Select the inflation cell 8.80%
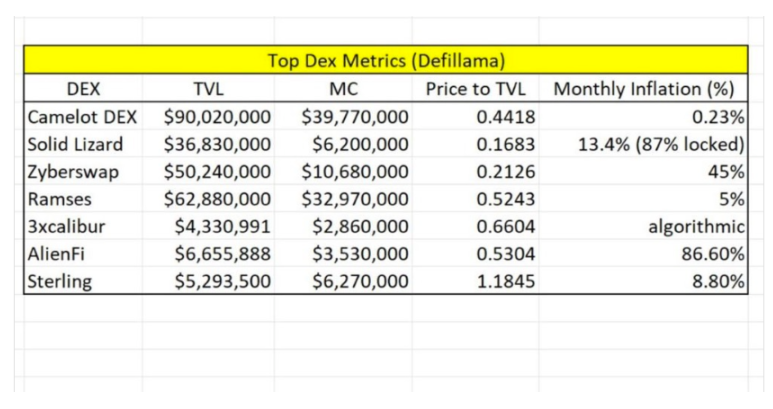Screen dimensions: 773x409 coord(644,281)
